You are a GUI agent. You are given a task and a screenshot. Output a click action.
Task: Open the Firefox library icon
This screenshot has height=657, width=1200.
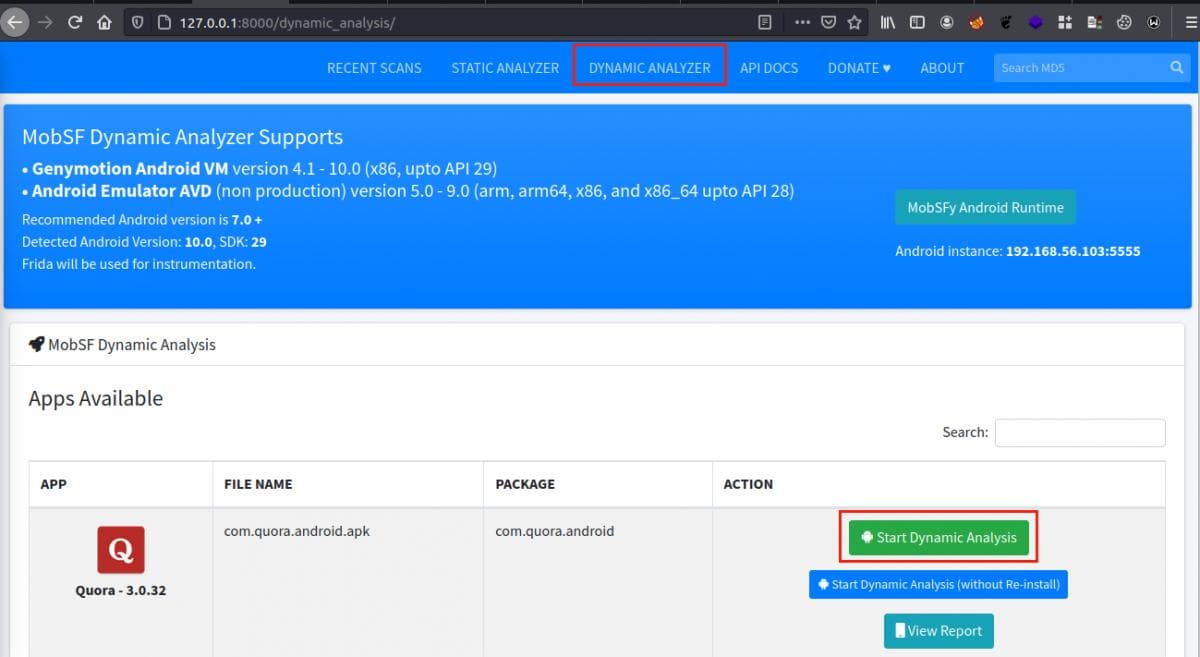point(888,22)
